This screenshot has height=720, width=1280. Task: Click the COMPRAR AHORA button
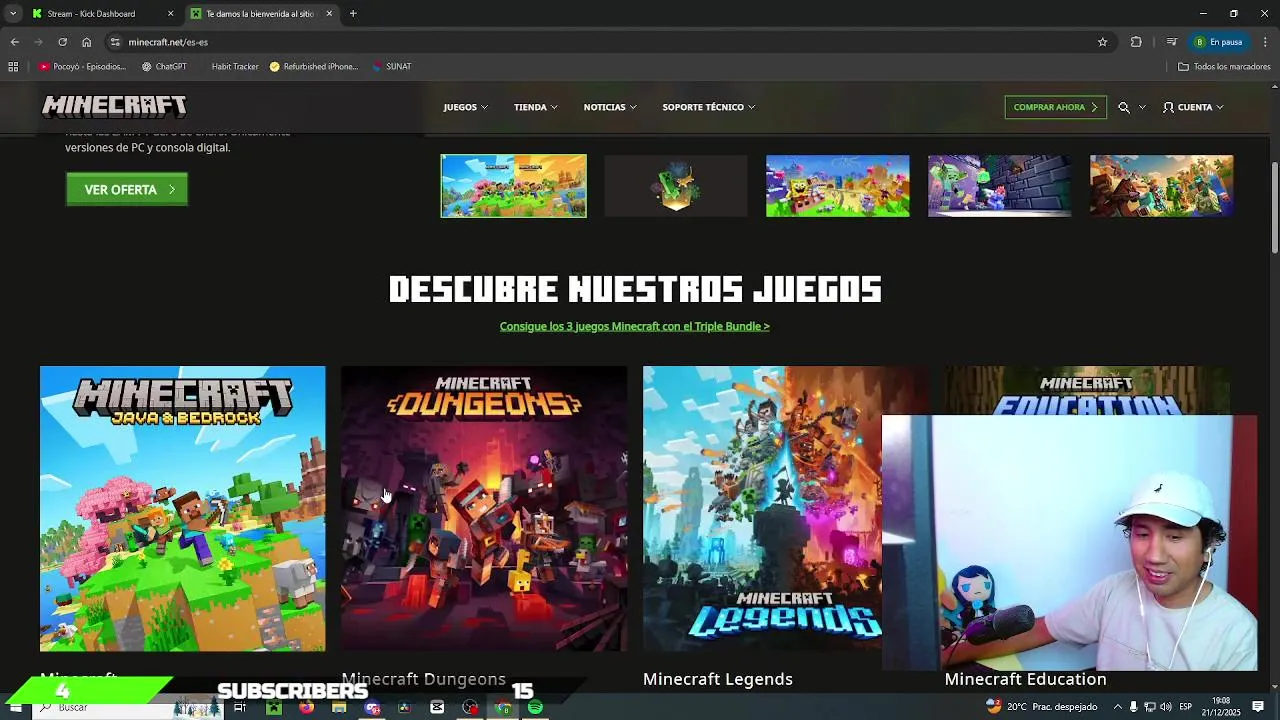tap(1055, 107)
